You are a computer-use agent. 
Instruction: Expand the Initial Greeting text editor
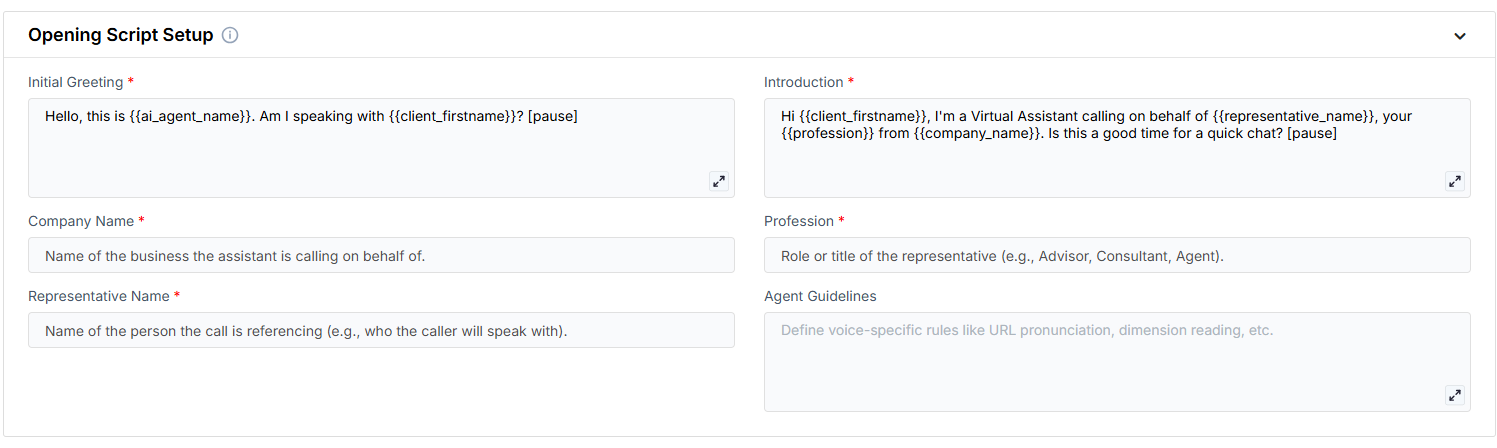pyautogui.click(x=718, y=181)
